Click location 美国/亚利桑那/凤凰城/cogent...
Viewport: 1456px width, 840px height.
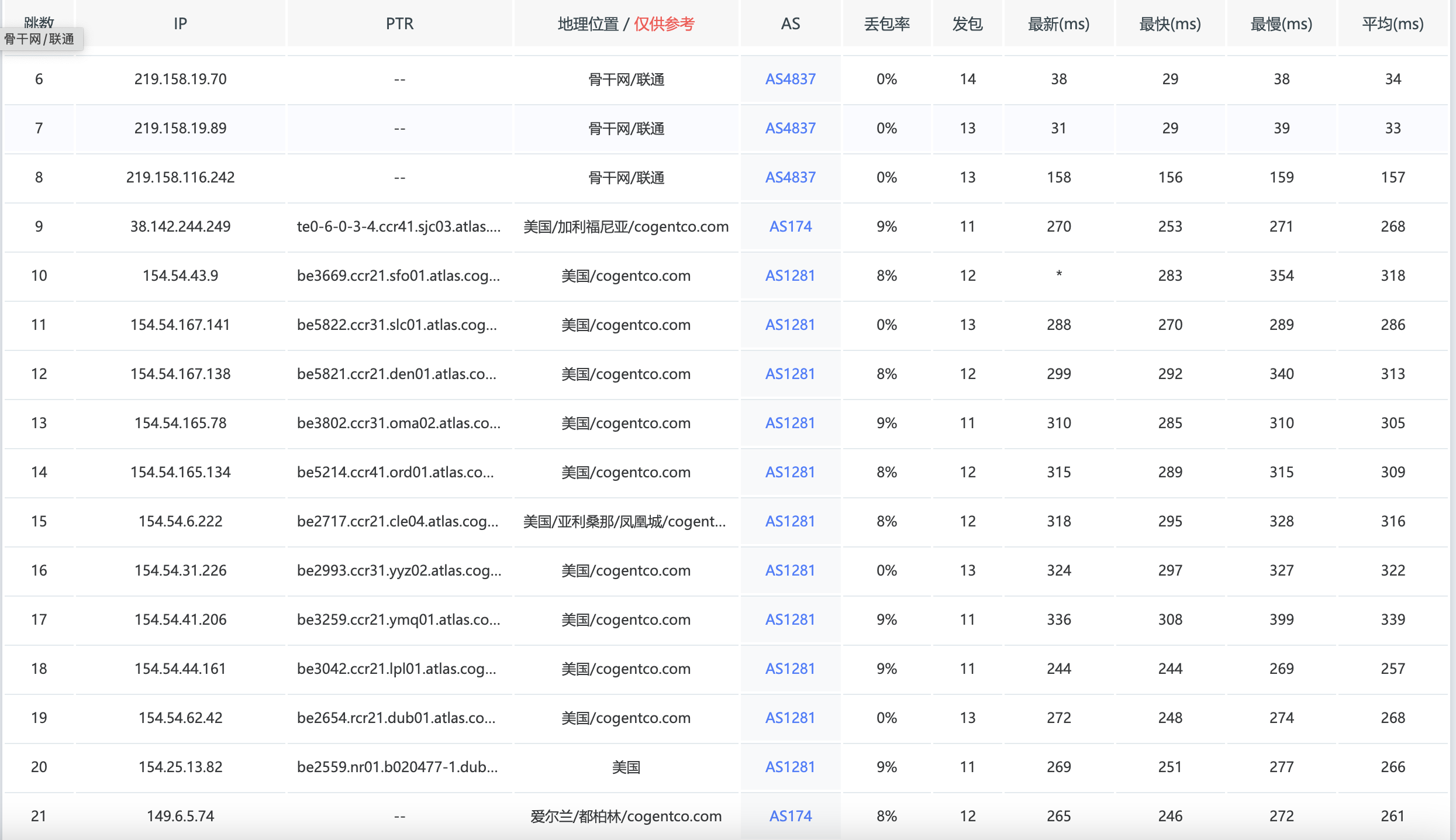click(625, 521)
